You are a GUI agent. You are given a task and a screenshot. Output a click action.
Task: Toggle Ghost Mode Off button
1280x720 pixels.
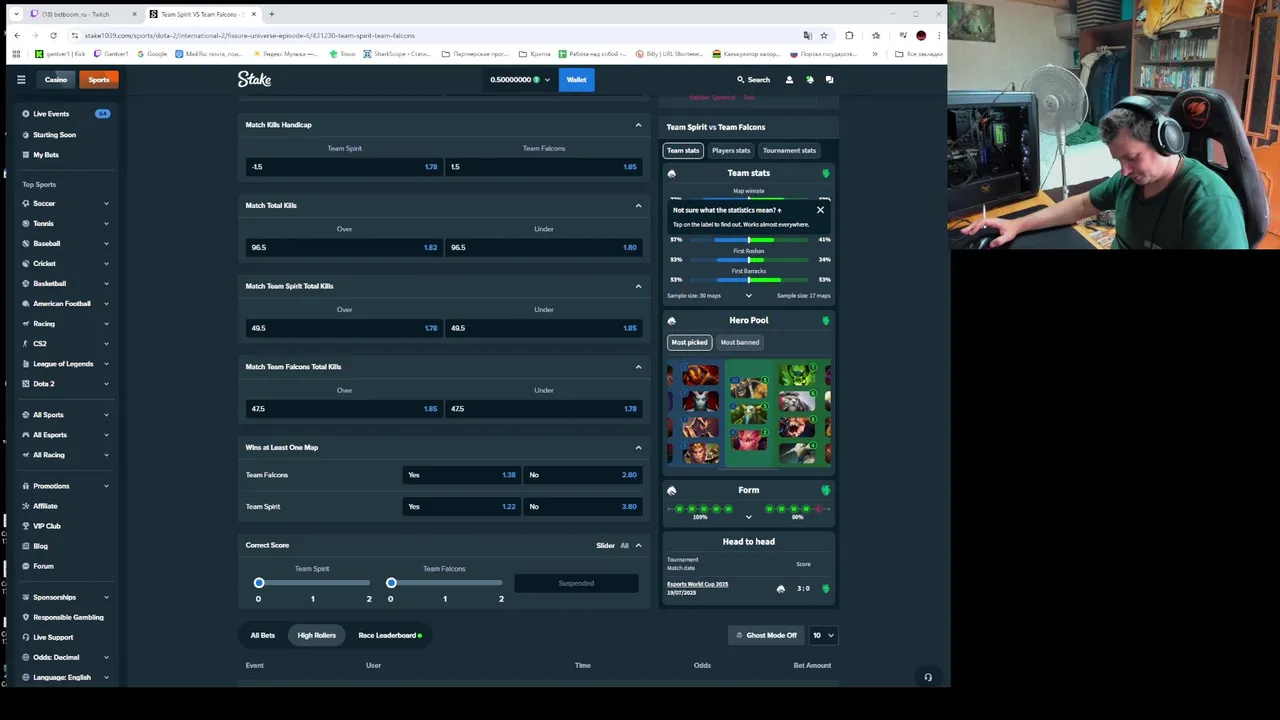[766, 635]
